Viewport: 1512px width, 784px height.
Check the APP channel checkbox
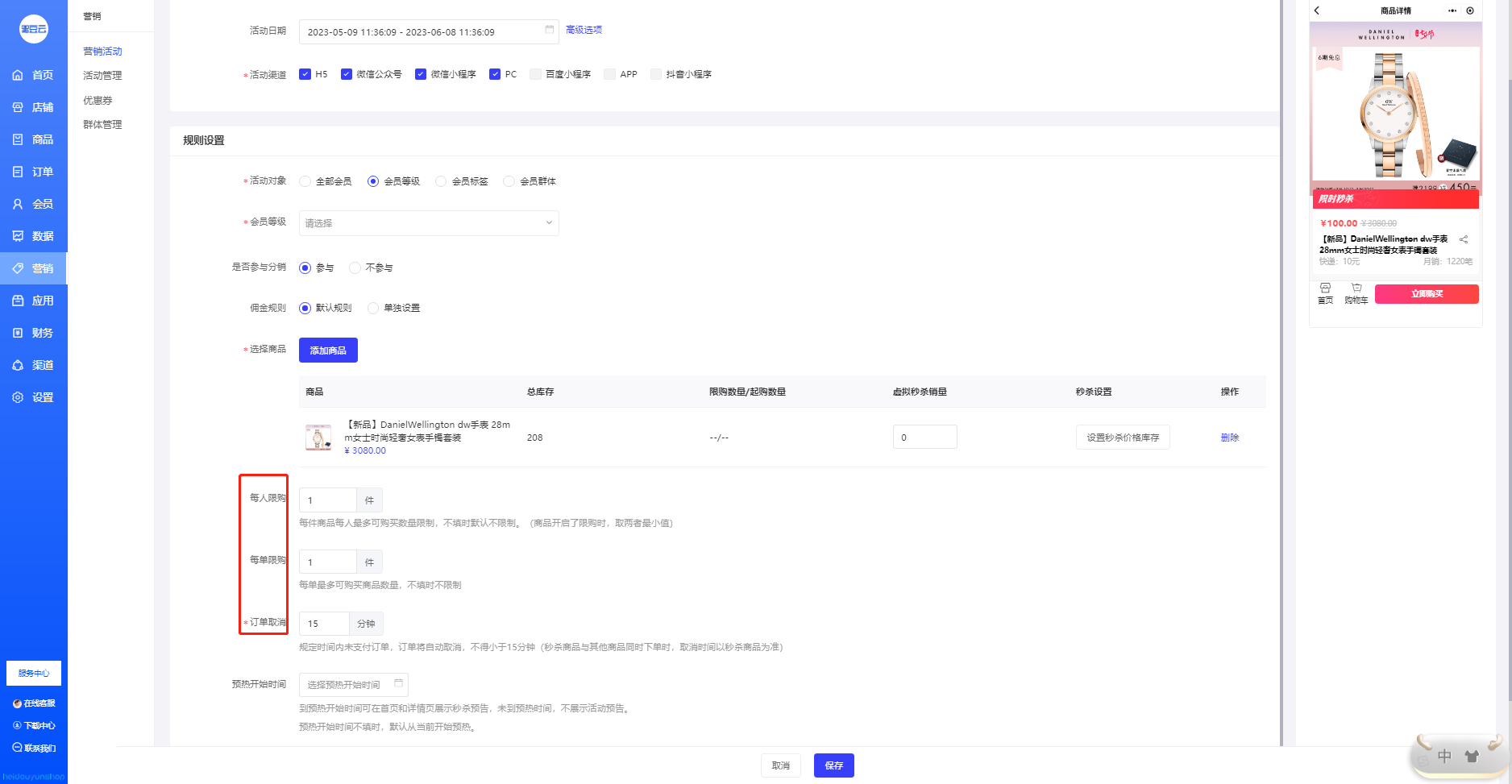pyautogui.click(x=609, y=74)
